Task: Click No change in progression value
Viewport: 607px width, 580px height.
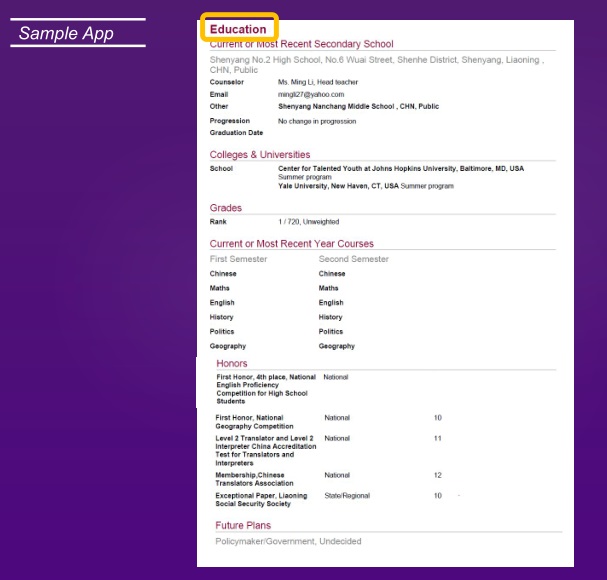Action: coord(317,121)
